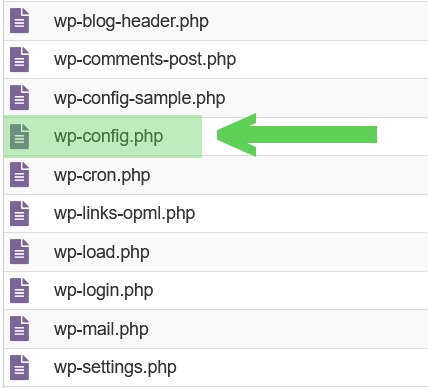Click the wp-cron.php file icon
Screen dimensions: 428x388
[20, 175]
